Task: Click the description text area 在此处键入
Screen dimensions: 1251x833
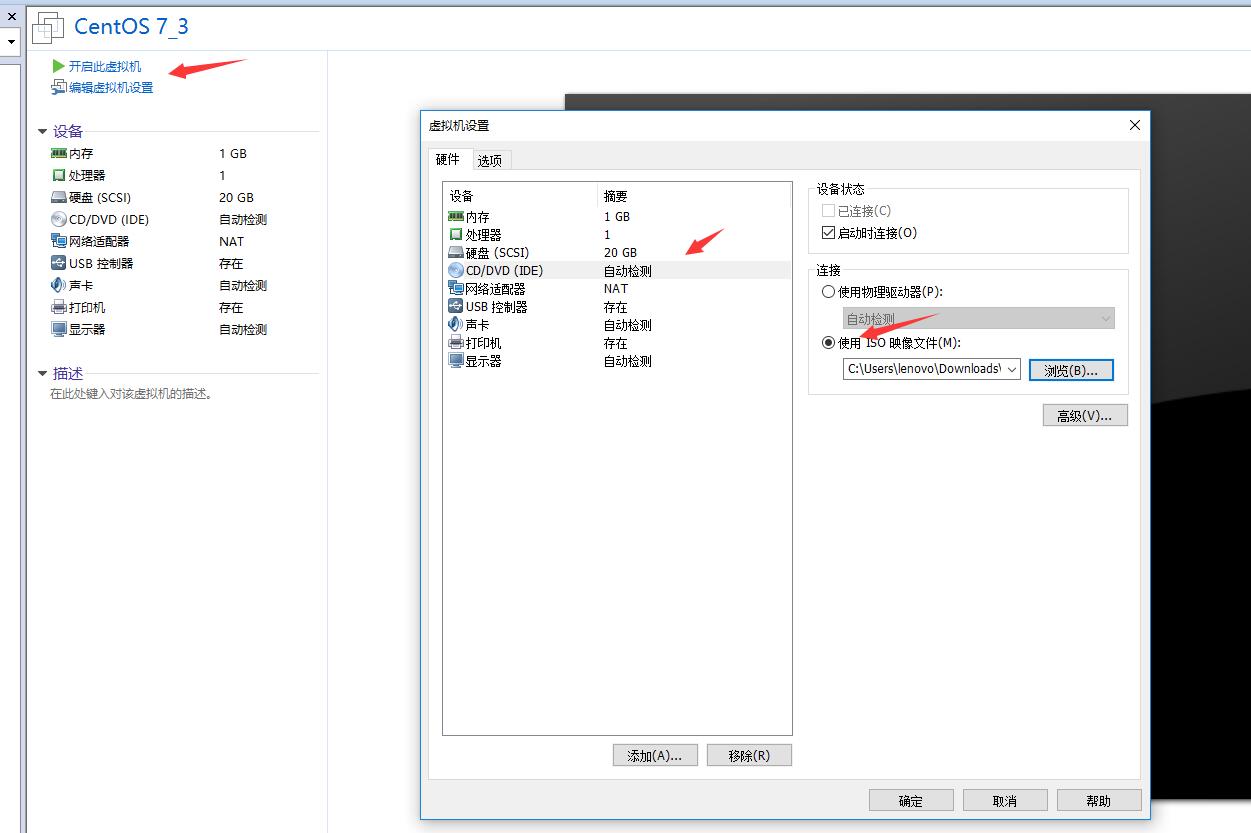Action: pos(131,394)
